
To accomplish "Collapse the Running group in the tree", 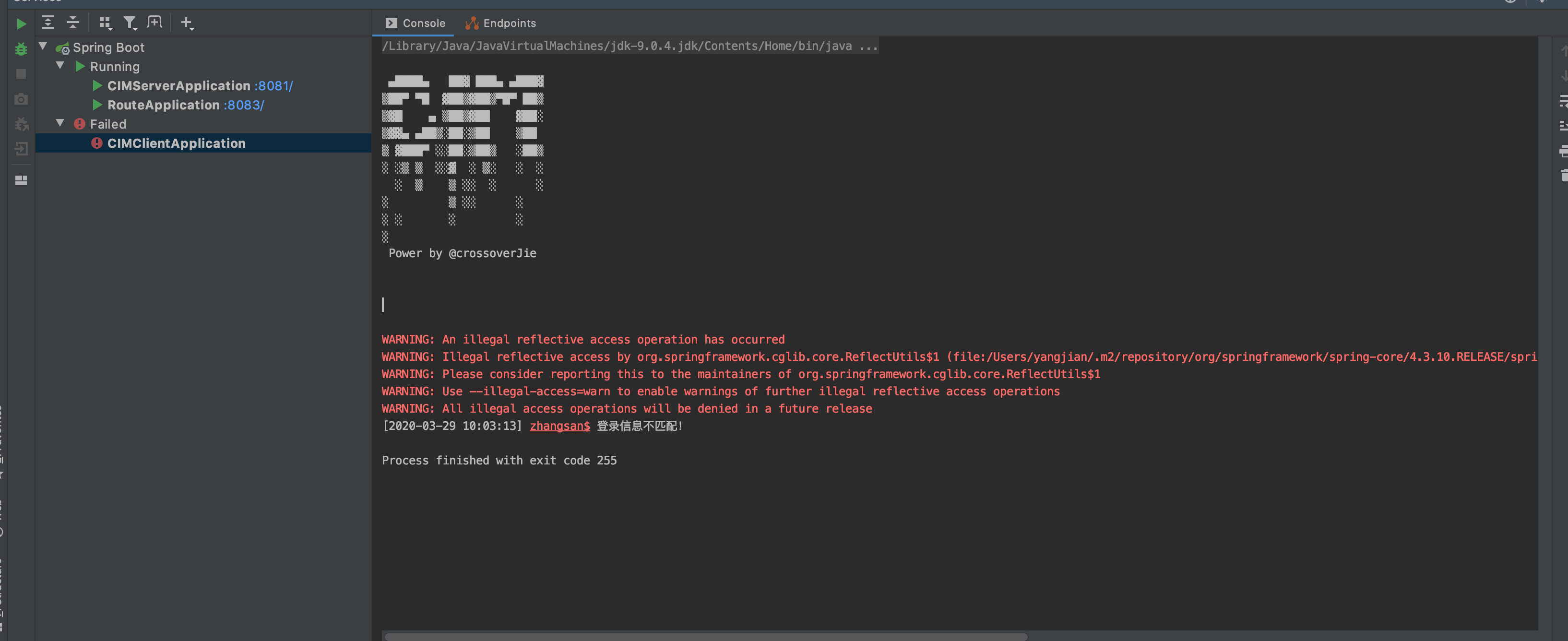I will point(59,66).
